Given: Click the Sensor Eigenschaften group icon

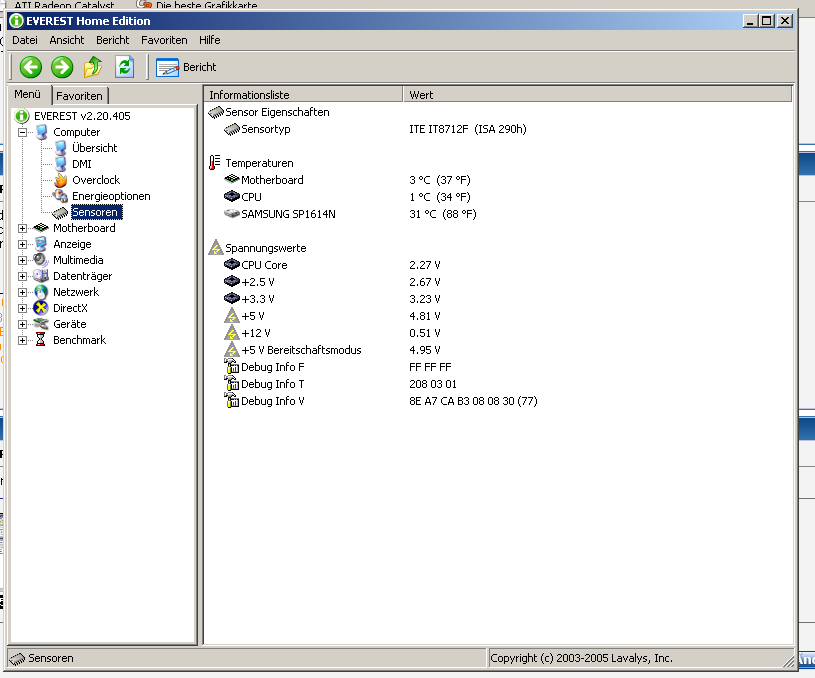Looking at the screenshot, I should coord(216,112).
